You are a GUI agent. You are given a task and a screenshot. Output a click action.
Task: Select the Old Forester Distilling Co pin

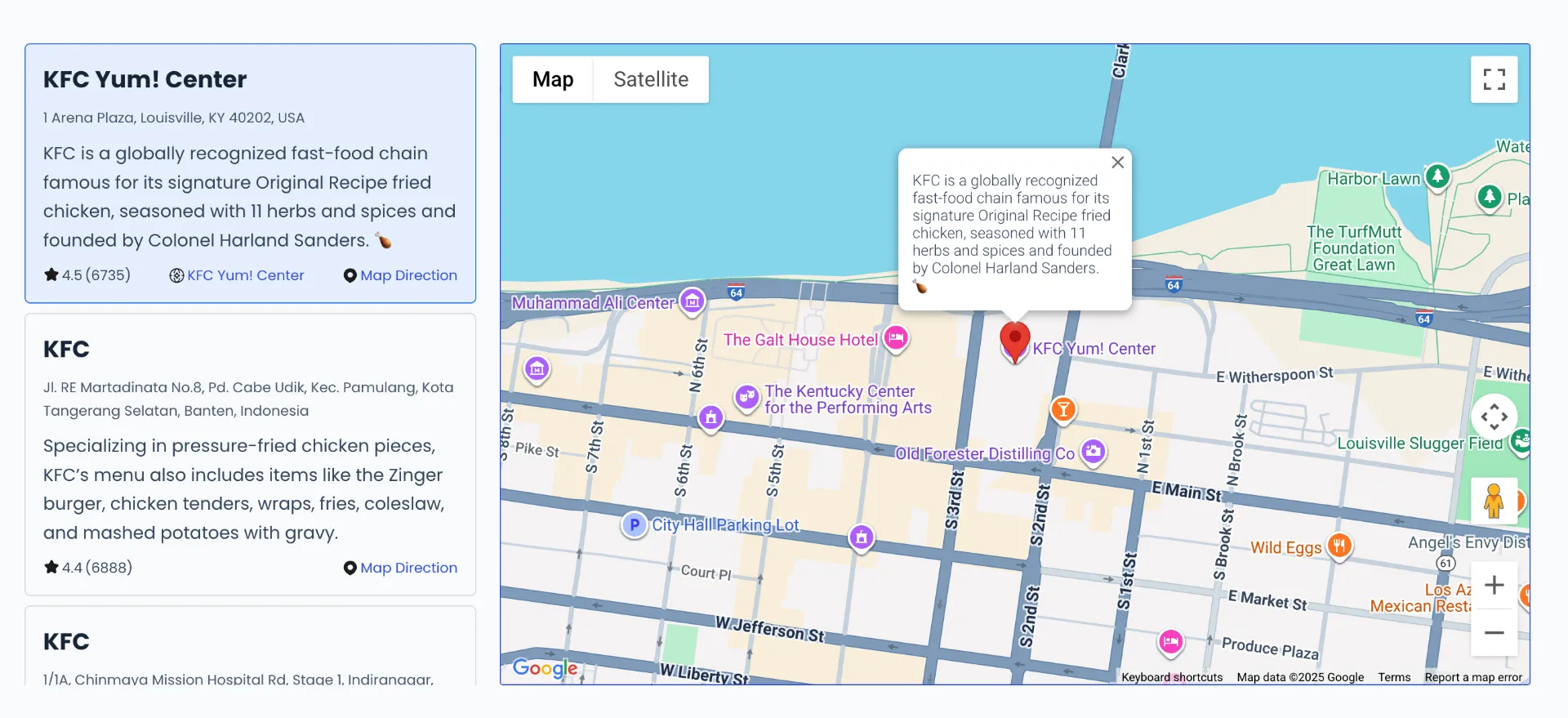tap(1093, 451)
